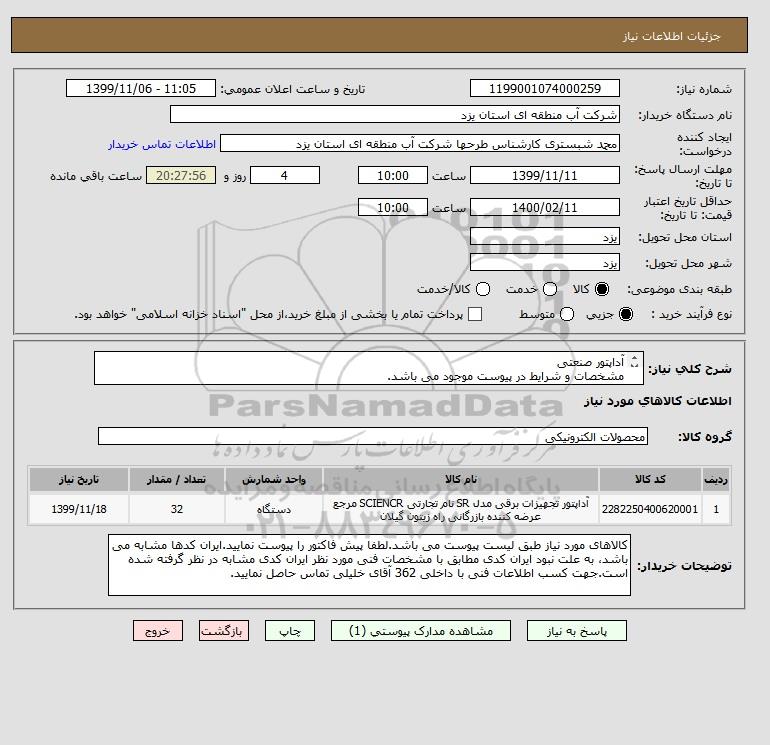Click the general description text area

tap(369, 368)
